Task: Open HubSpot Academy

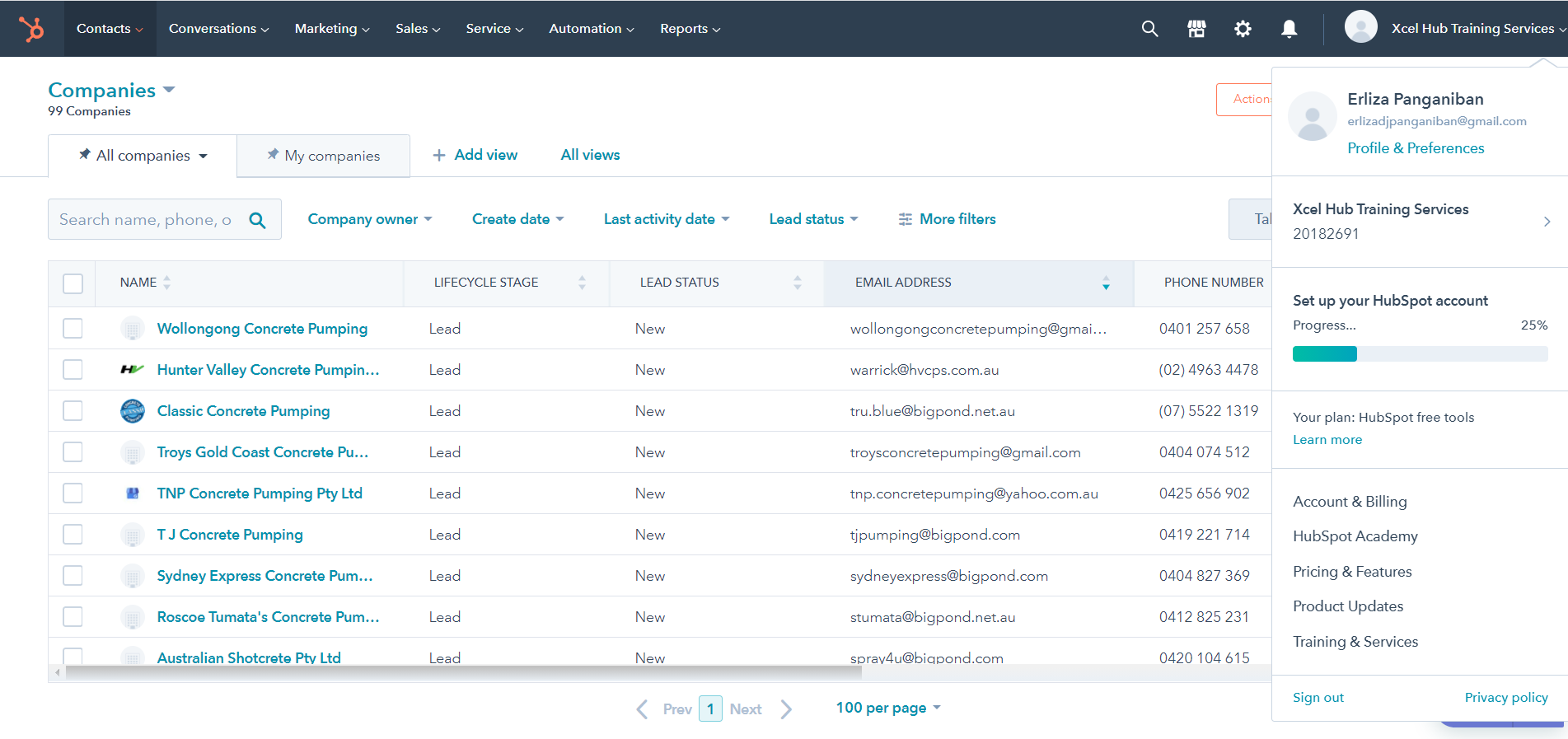Action: (x=1355, y=536)
